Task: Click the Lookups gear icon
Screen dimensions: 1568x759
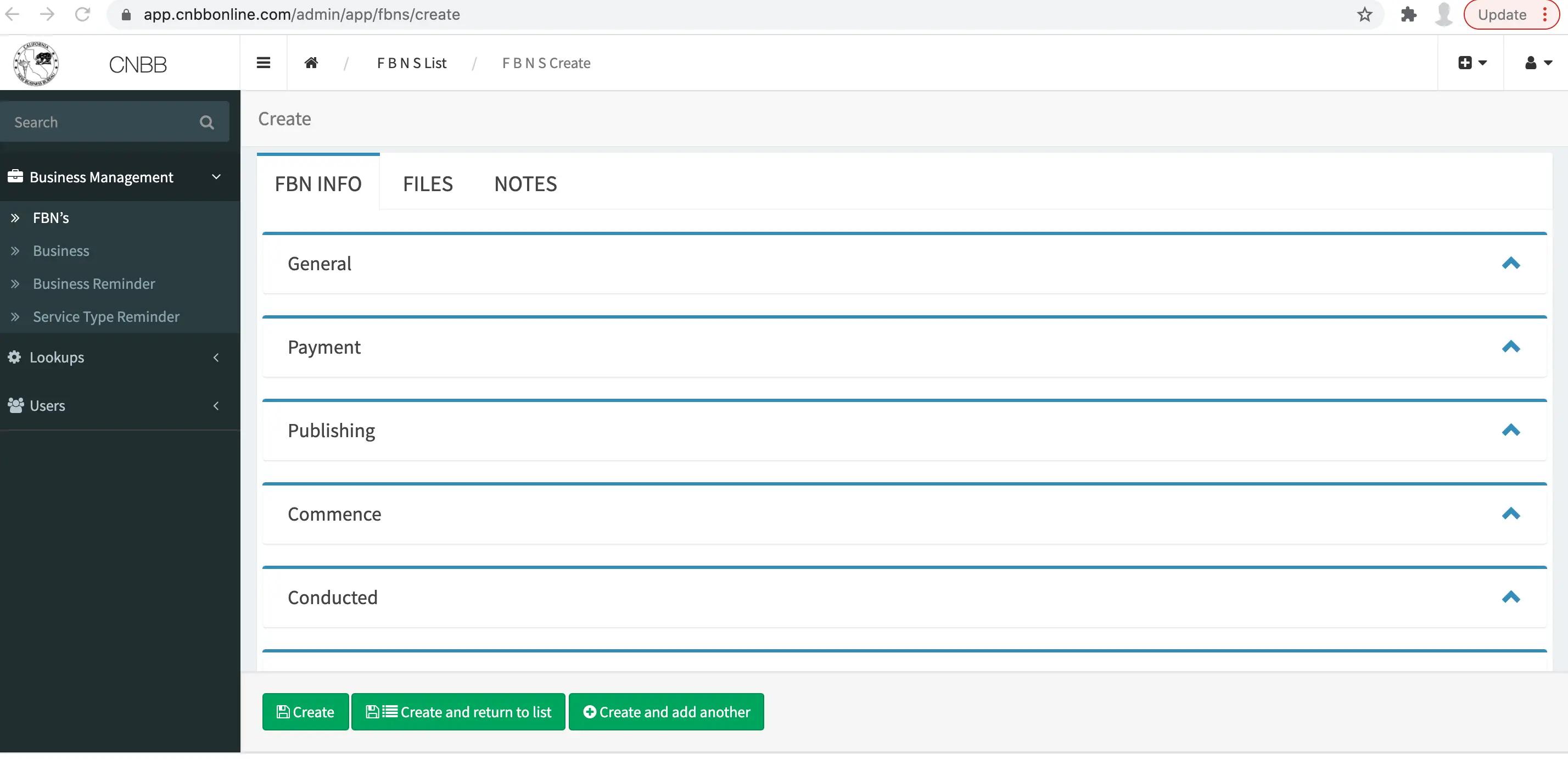Action: coord(14,358)
